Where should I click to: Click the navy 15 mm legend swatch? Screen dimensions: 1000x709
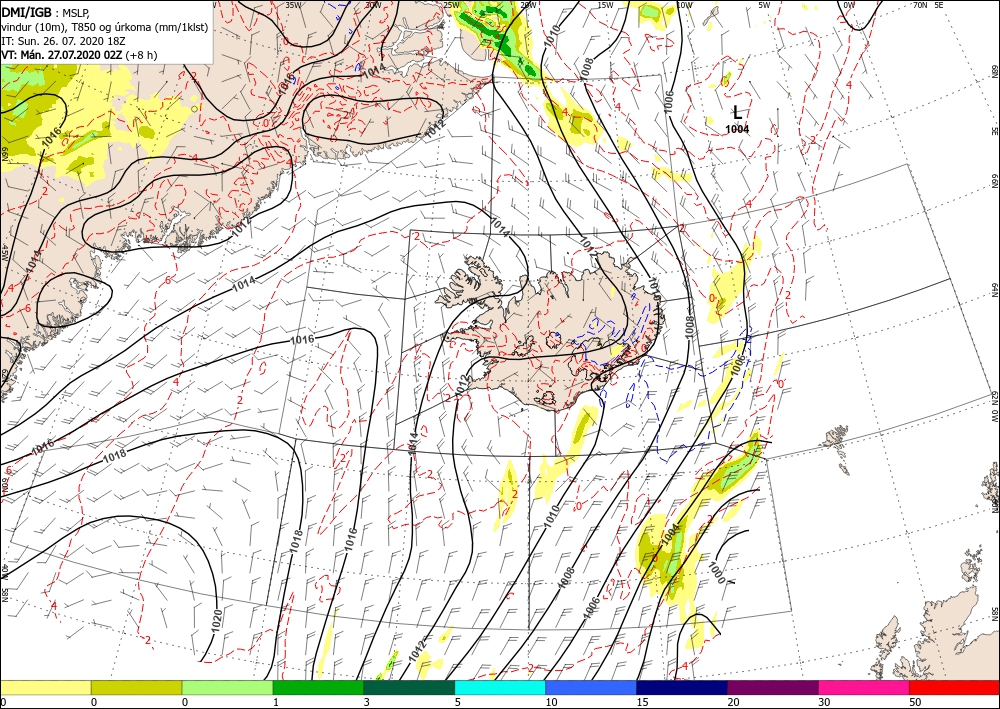tap(682, 687)
